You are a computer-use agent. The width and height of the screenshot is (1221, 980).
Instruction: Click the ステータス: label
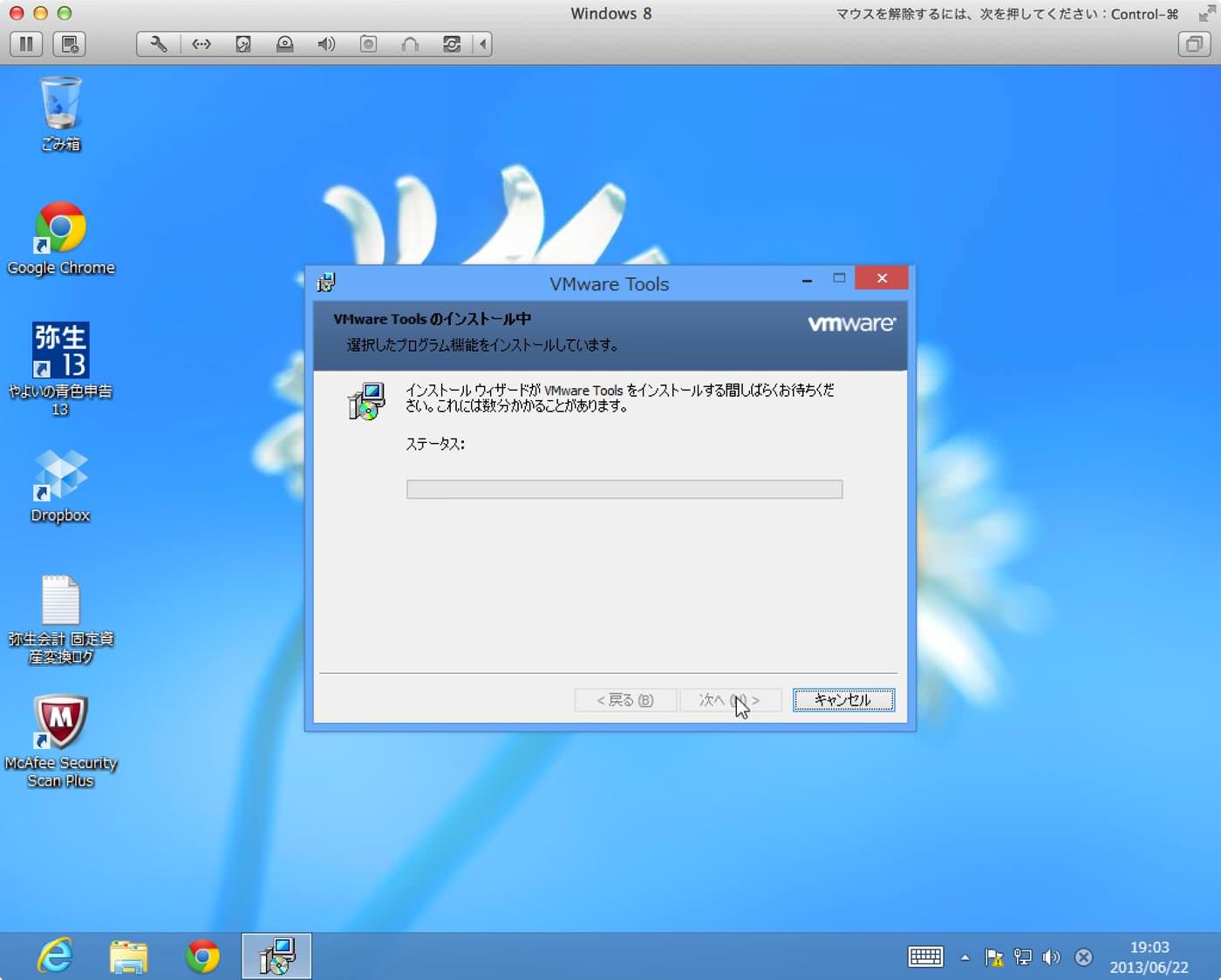(435, 444)
